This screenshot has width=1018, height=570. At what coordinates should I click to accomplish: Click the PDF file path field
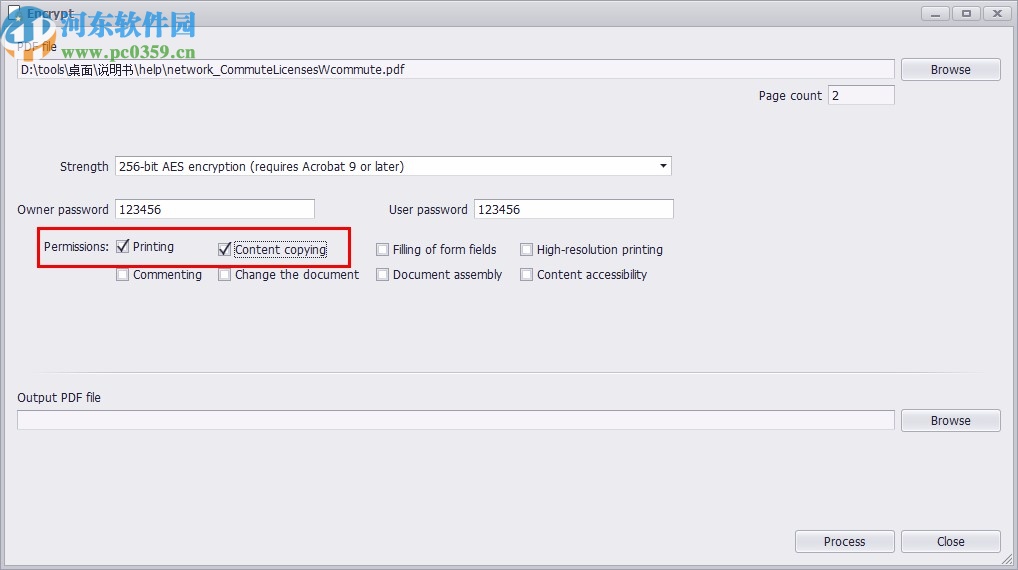click(x=455, y=70)
